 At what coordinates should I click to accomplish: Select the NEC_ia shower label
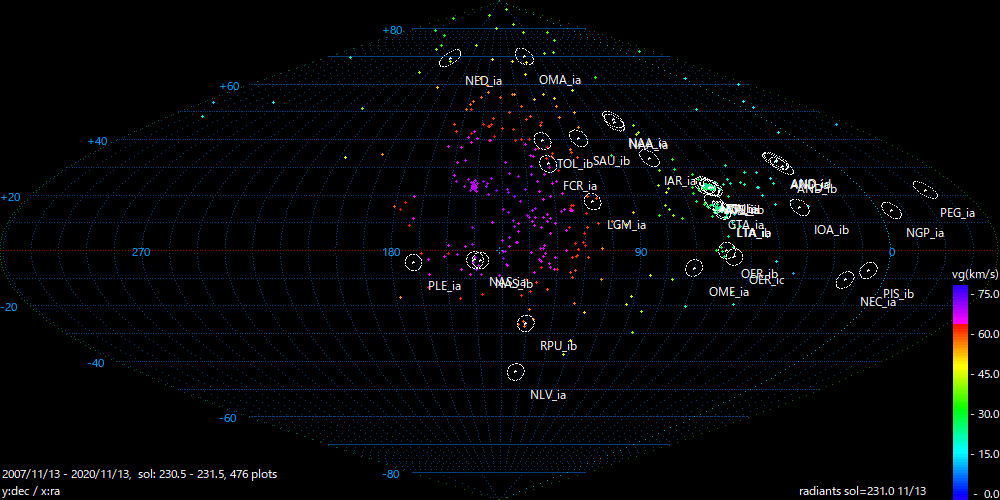(x=877, y=302)
